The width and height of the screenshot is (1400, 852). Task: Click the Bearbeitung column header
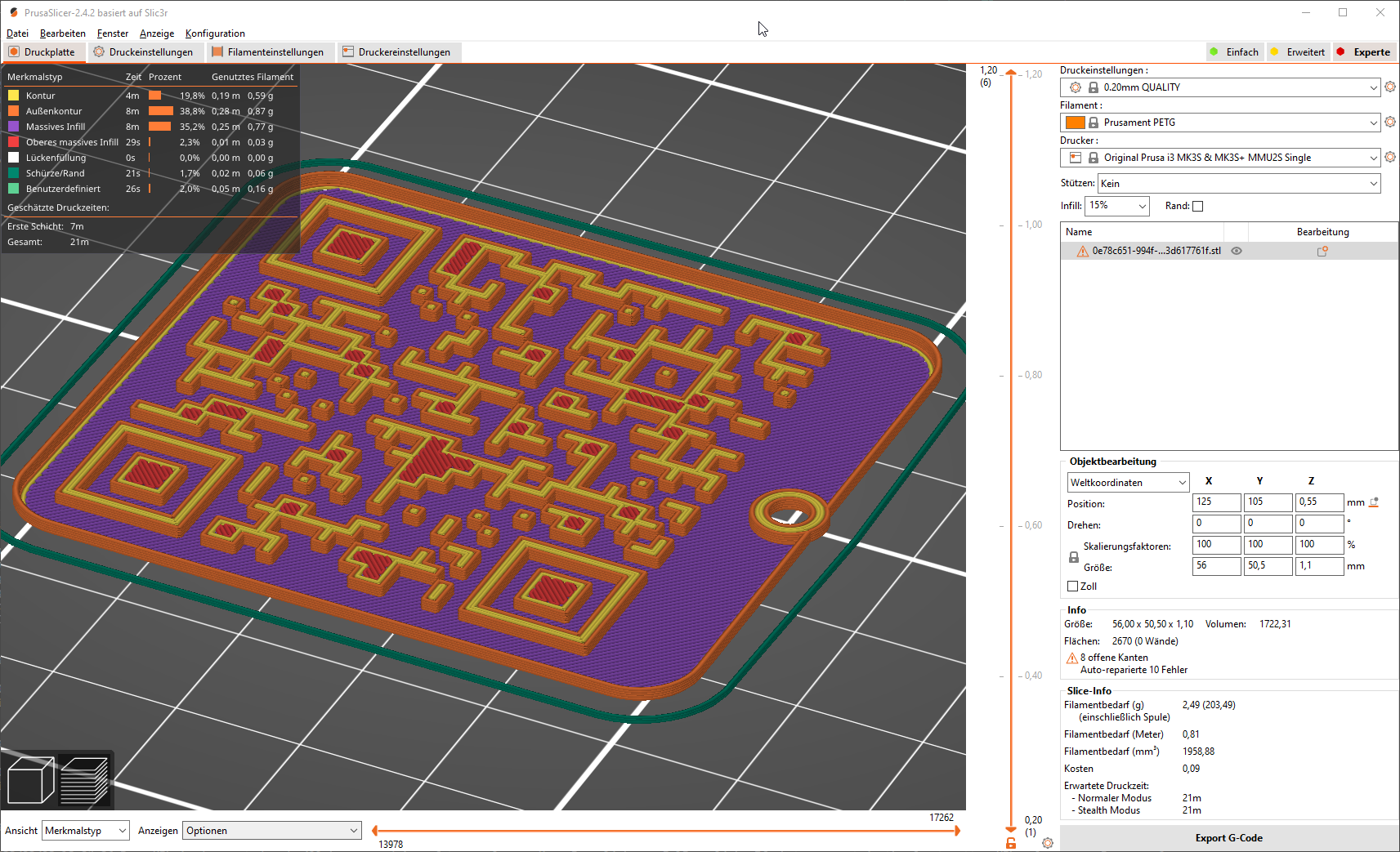(x=1322, y=232)
